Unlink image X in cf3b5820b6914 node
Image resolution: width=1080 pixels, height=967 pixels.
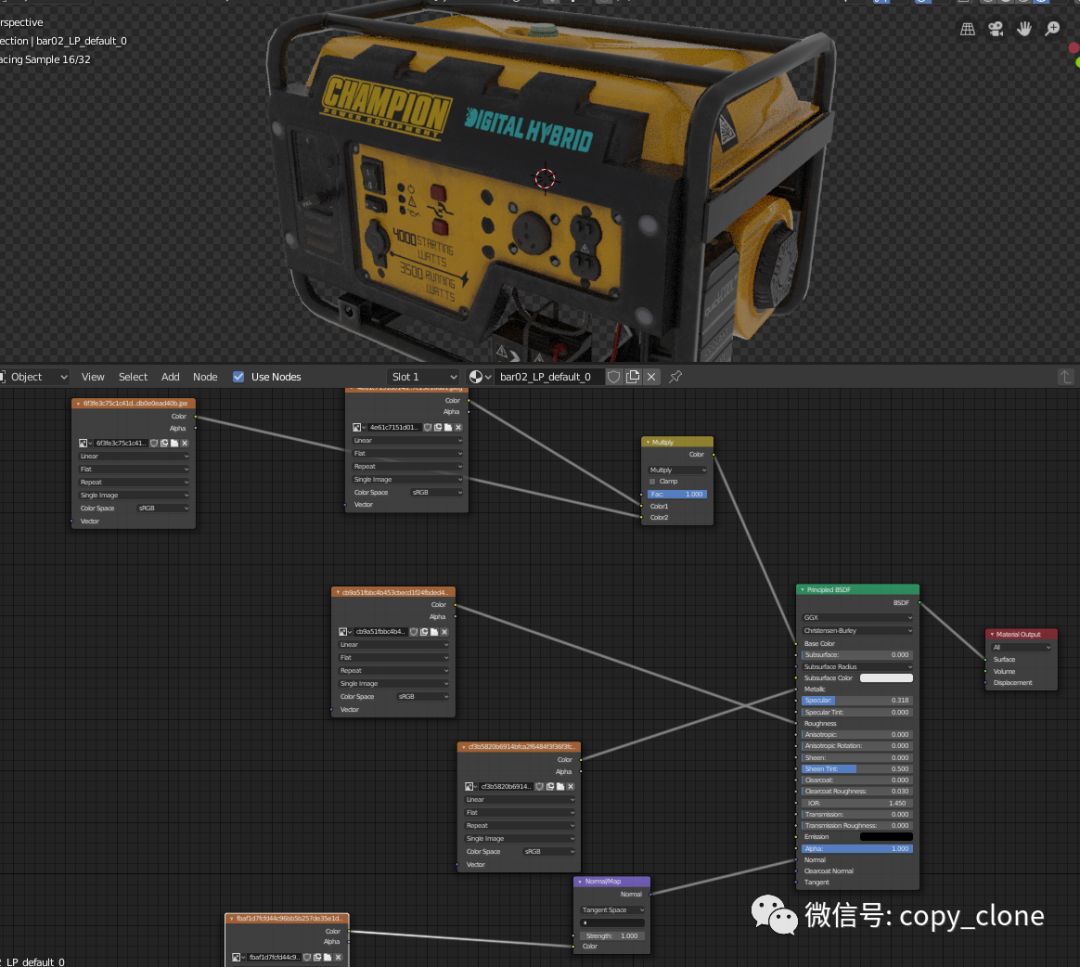pyautogui.click(x=570, y=786)
